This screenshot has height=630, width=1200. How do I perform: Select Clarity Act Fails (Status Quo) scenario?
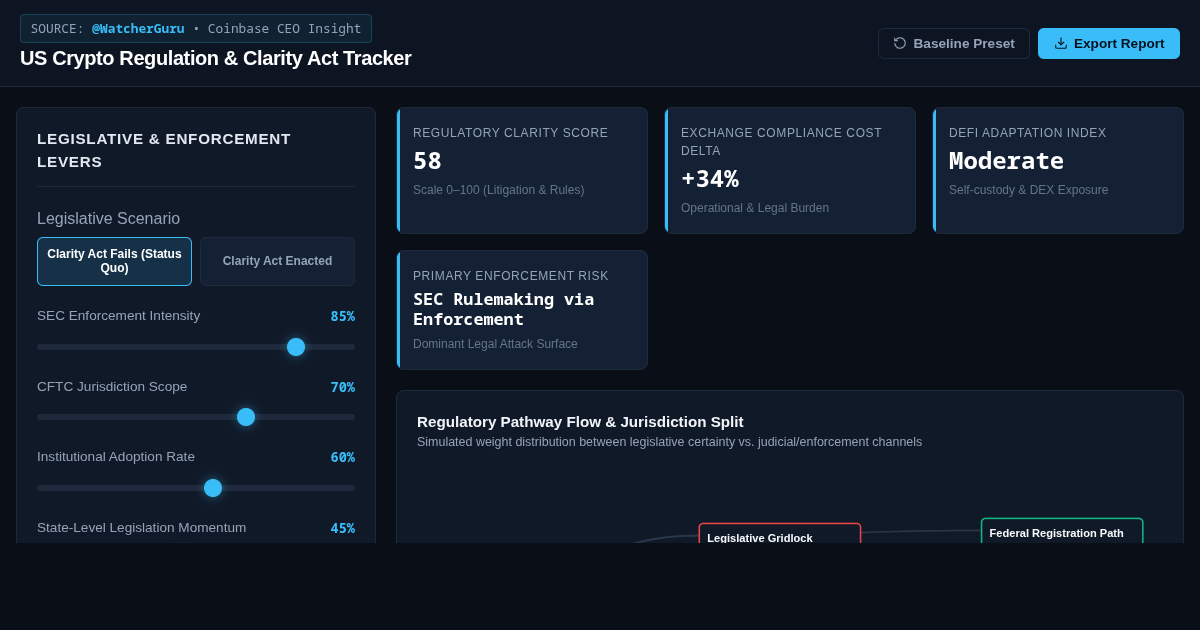(x=114, y=261)
